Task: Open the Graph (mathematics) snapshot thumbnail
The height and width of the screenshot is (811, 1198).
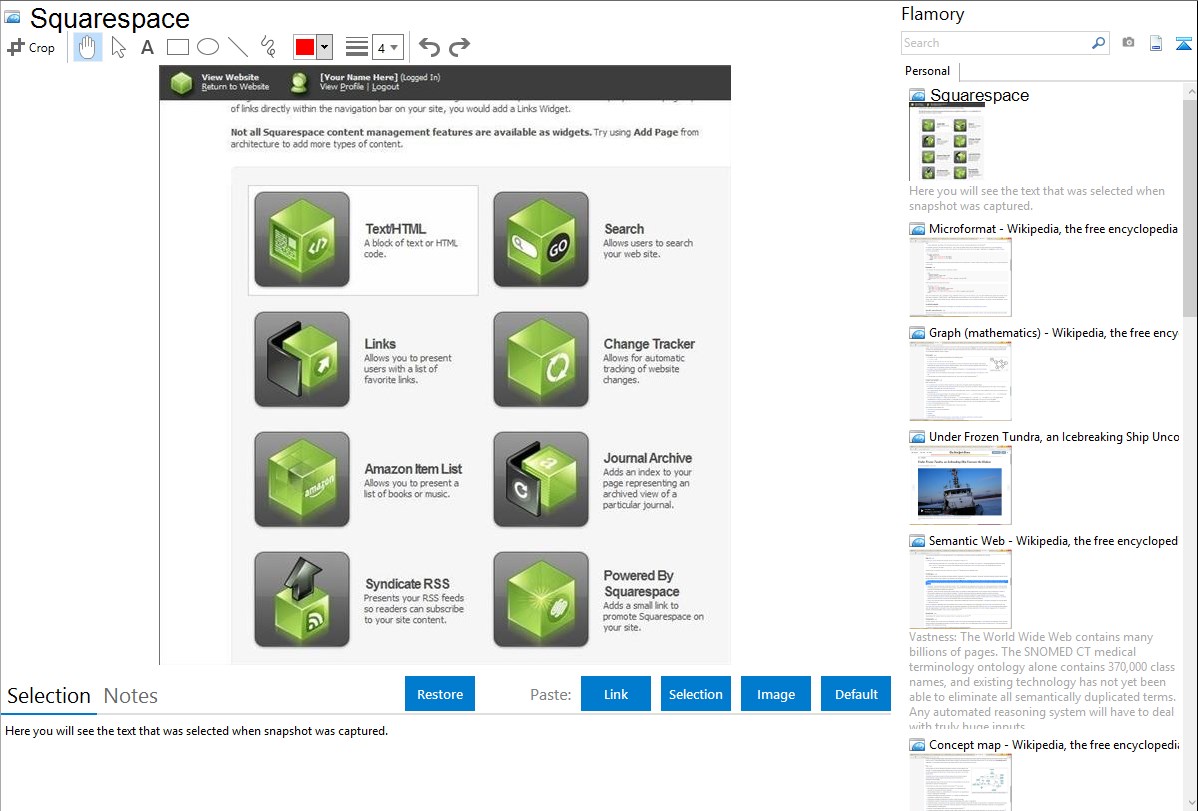Action: tap(960, 381)
